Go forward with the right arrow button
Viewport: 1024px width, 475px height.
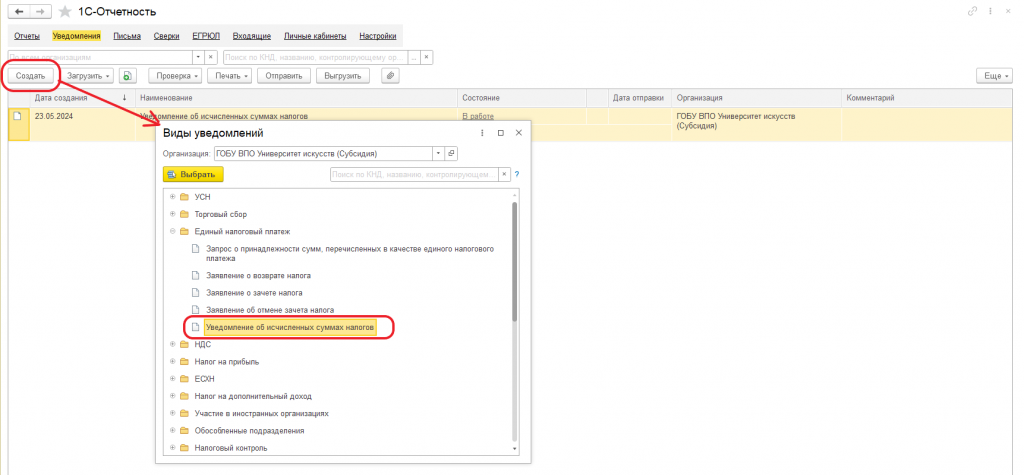40,12
